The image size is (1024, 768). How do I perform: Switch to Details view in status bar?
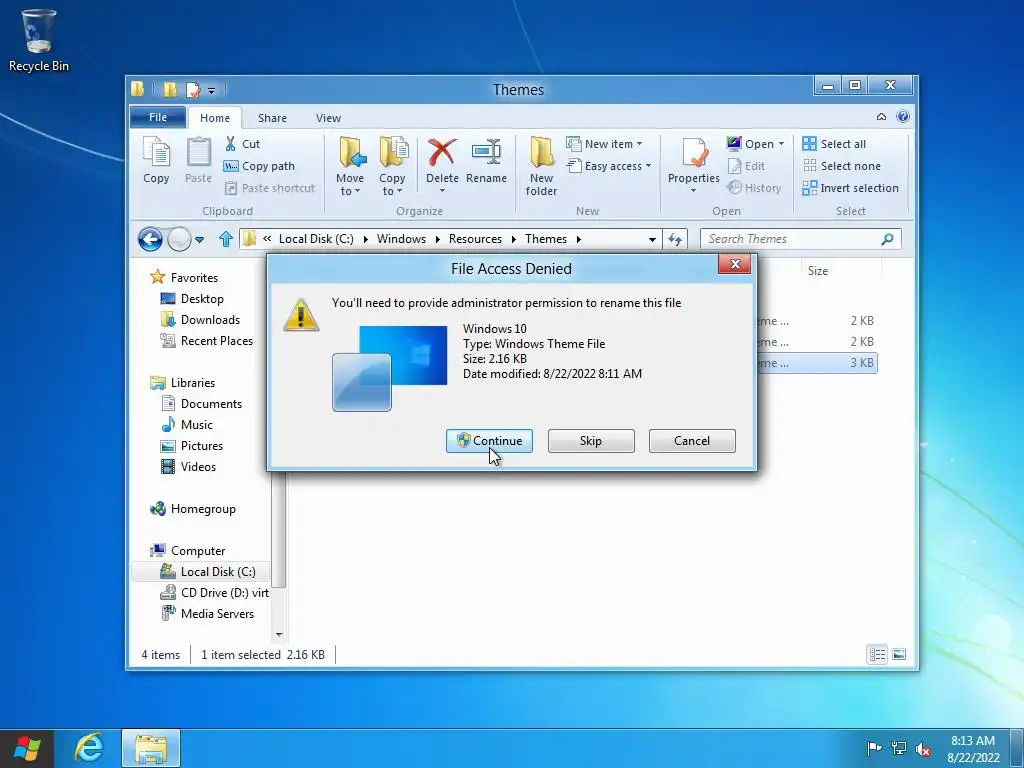tap(877, 654)
